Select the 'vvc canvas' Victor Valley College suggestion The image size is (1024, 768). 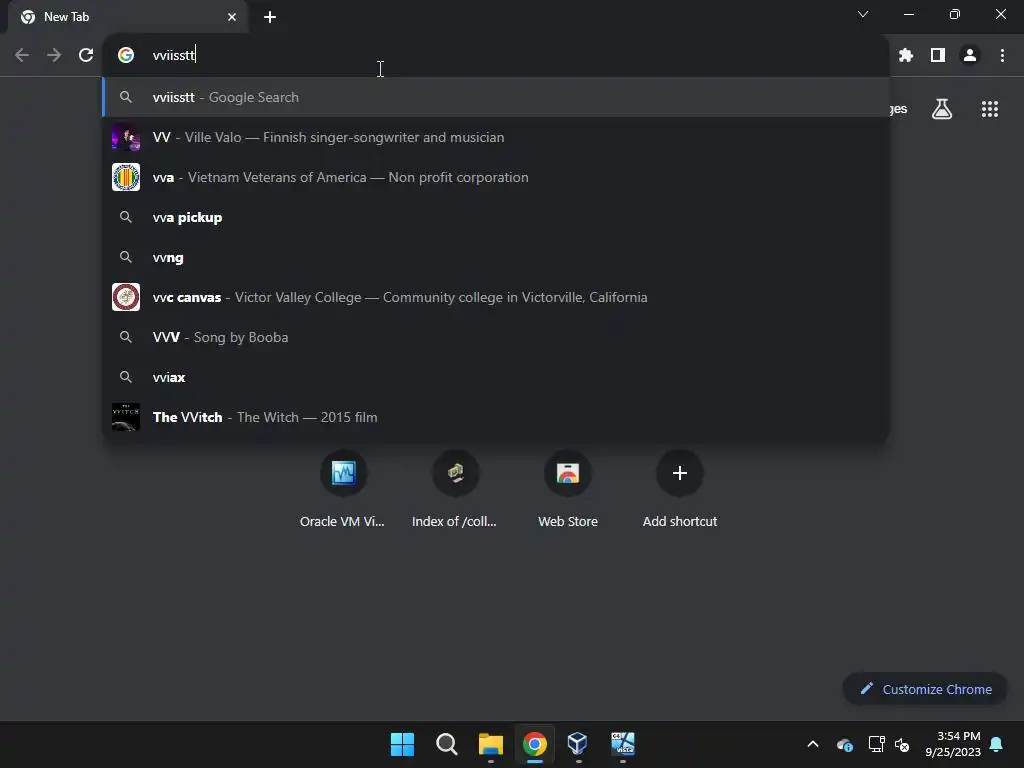pyautogui.click(x=496, y=297)
